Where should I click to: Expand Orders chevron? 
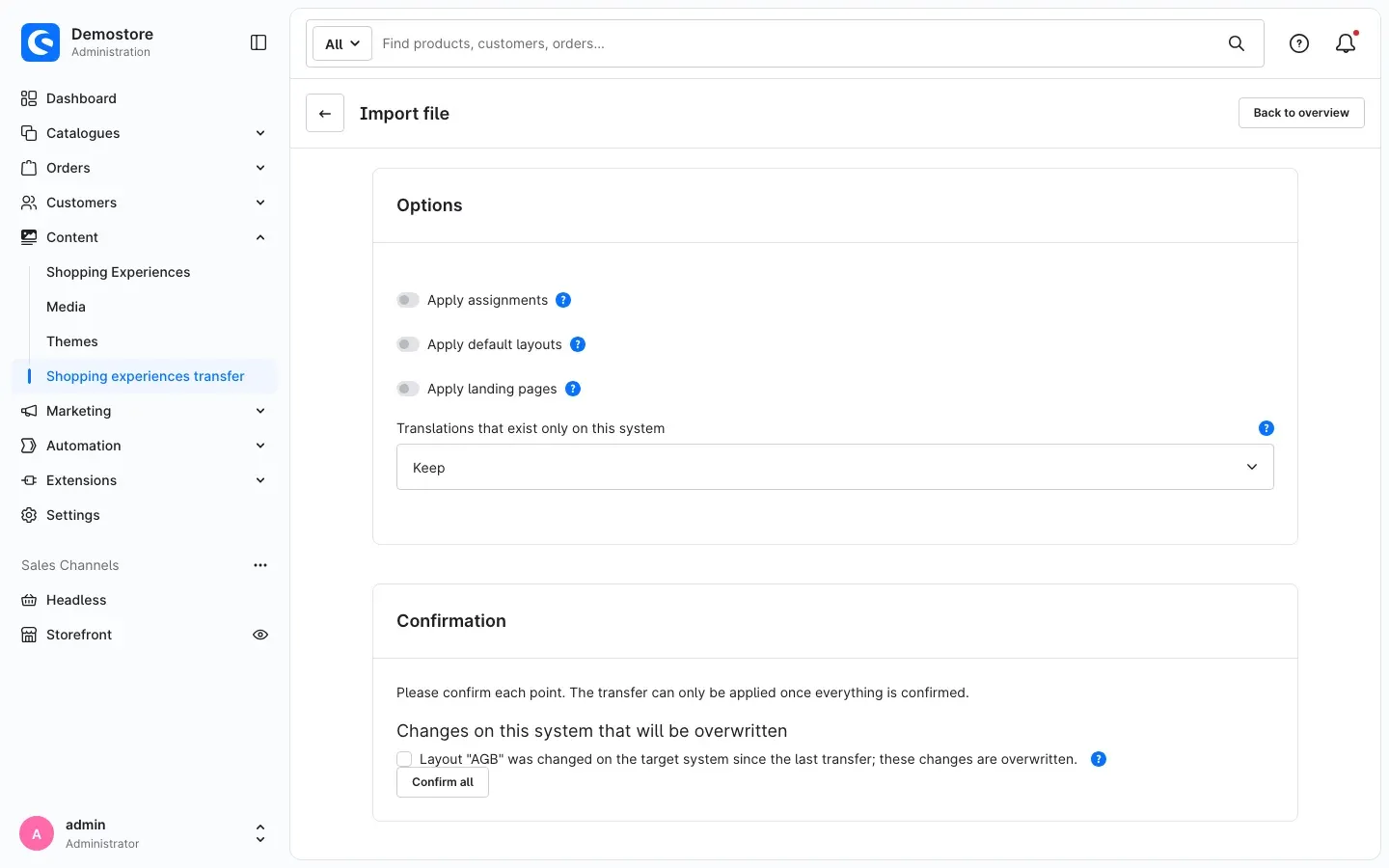tap(260, 168)
